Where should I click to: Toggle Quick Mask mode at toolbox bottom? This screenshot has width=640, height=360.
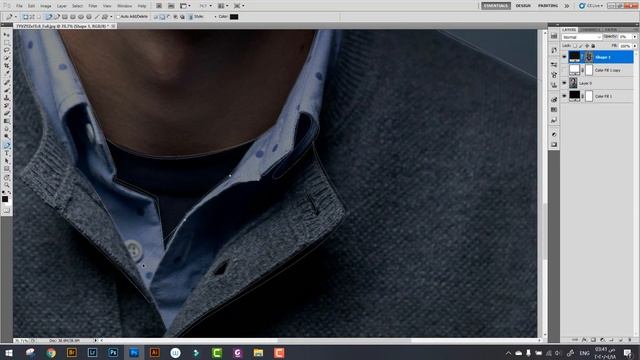click(7, 210)
